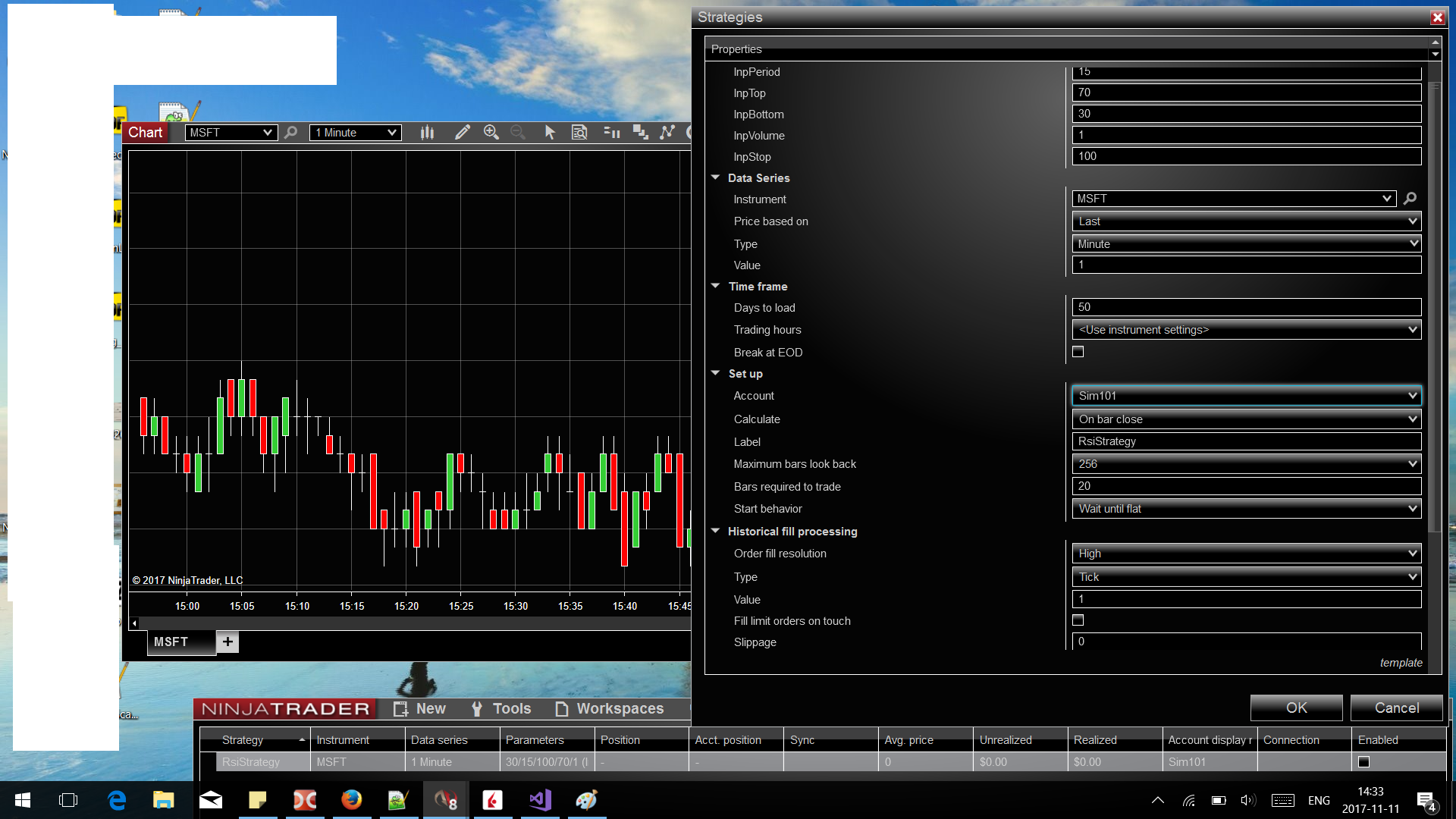Click the data series bars icon
Image resolution: width=1456 pixels, height=819 pixels.
coord(611,133)
